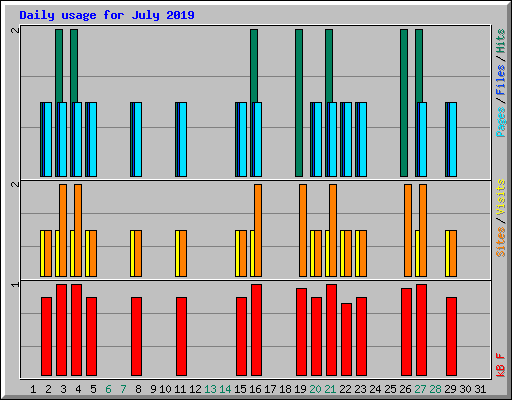Click the 'Hits' legend label
Image resolution: width=512 pixels, height=400 pixels.
click(x=501, y=41)
